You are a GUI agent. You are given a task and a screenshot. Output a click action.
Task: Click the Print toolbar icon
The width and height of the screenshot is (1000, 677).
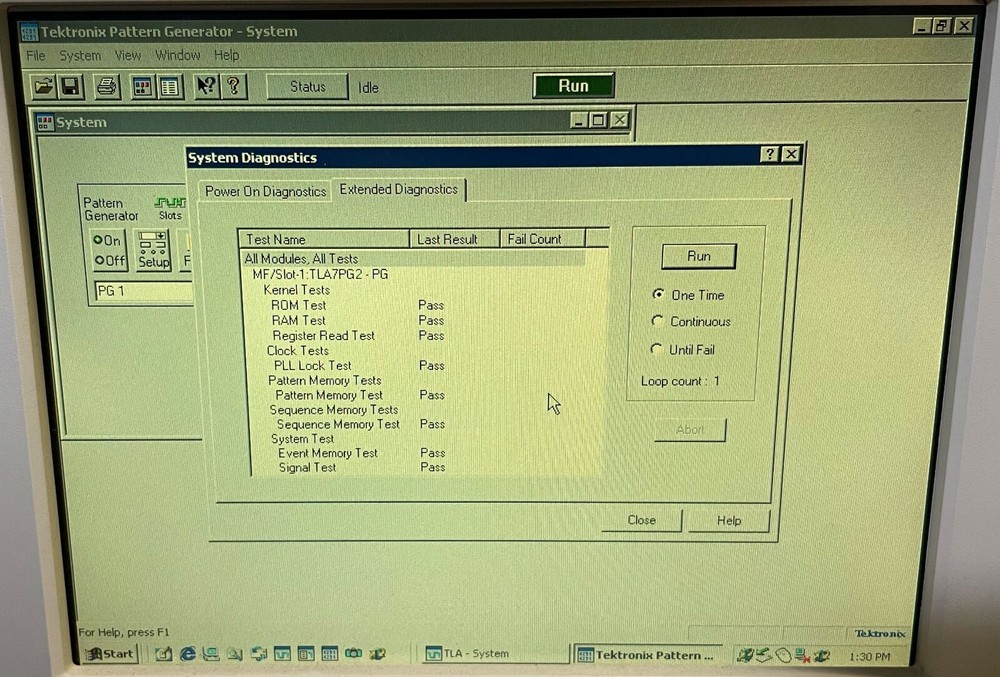(x=107, y=86)
